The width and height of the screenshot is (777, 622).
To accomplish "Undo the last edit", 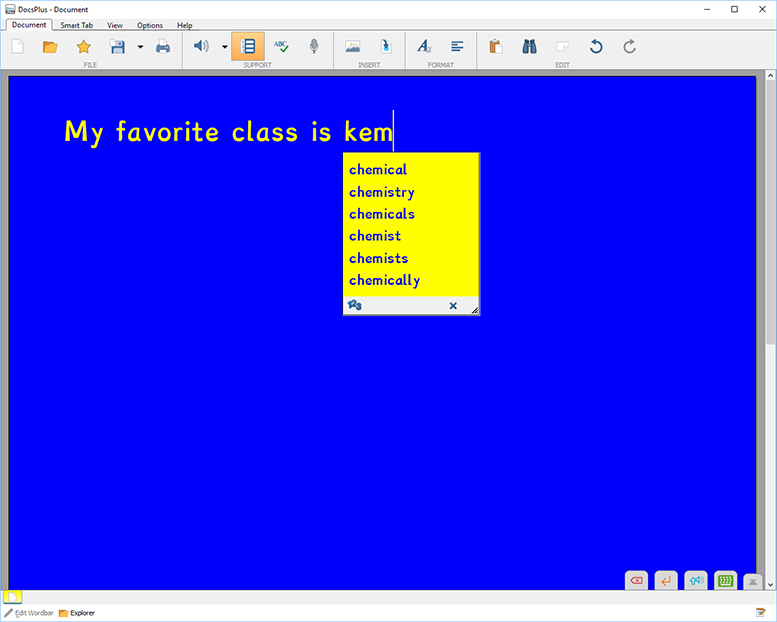I will click(596, 46).
